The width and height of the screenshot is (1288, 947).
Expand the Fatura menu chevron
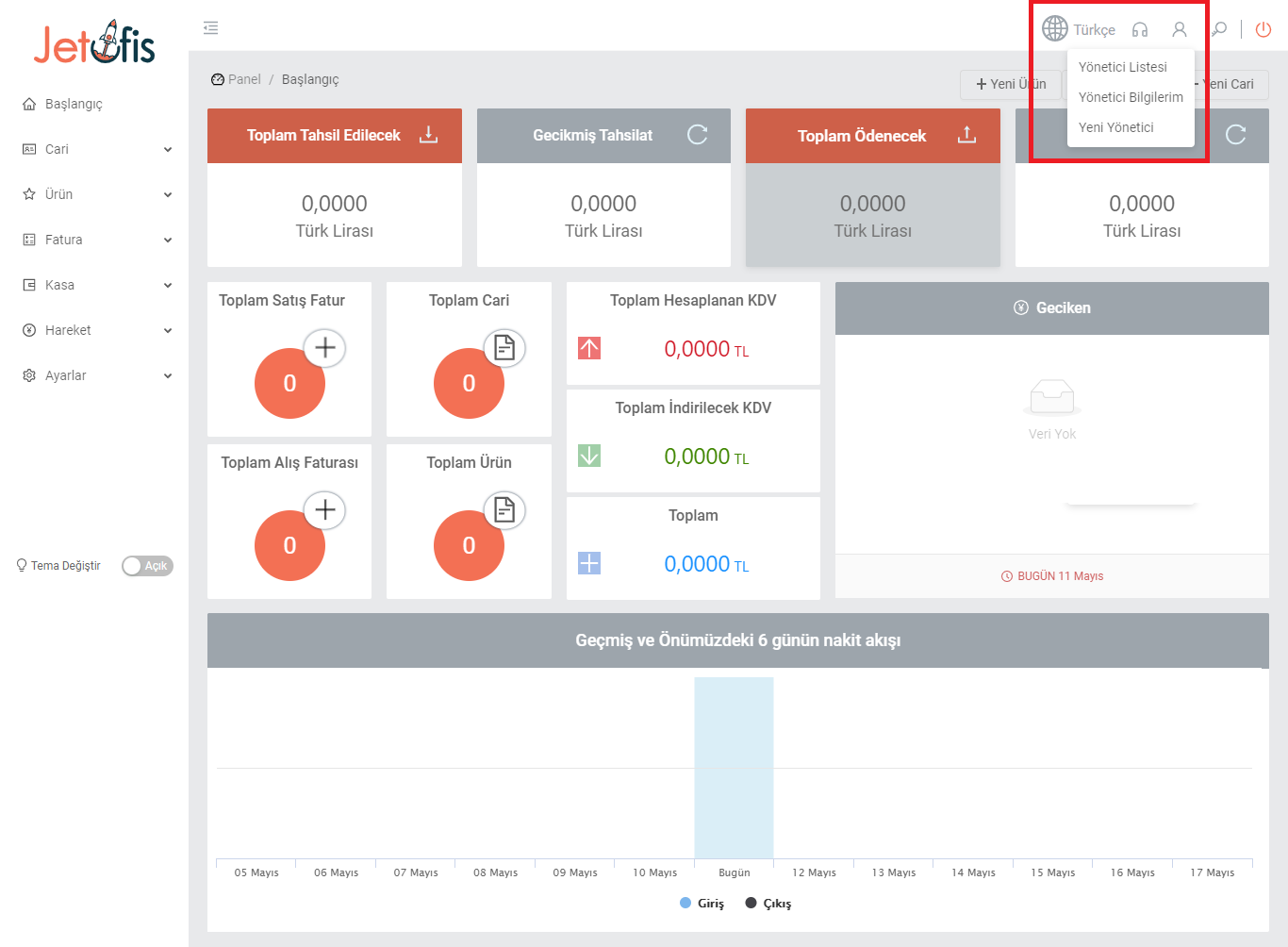pos(168,240)
